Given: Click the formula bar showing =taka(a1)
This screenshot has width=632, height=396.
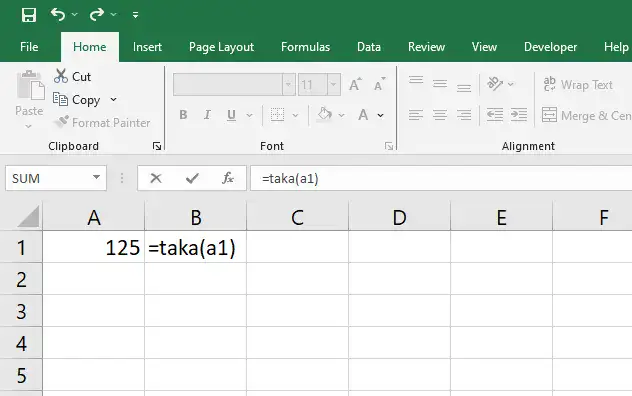Looking at the screenshot, I should coord(441,178).
